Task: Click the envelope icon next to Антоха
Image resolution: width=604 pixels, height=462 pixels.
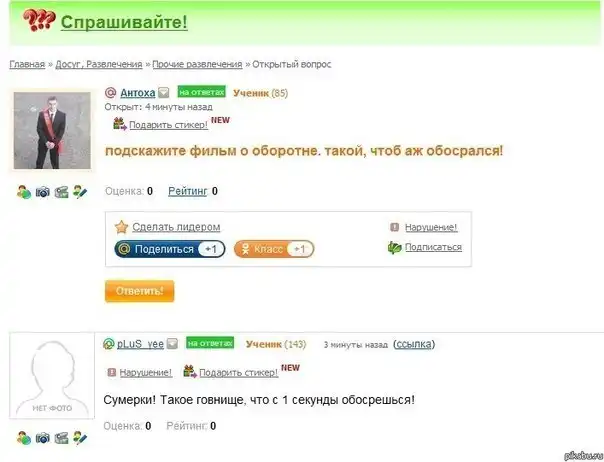Action: tap(164, 93)
